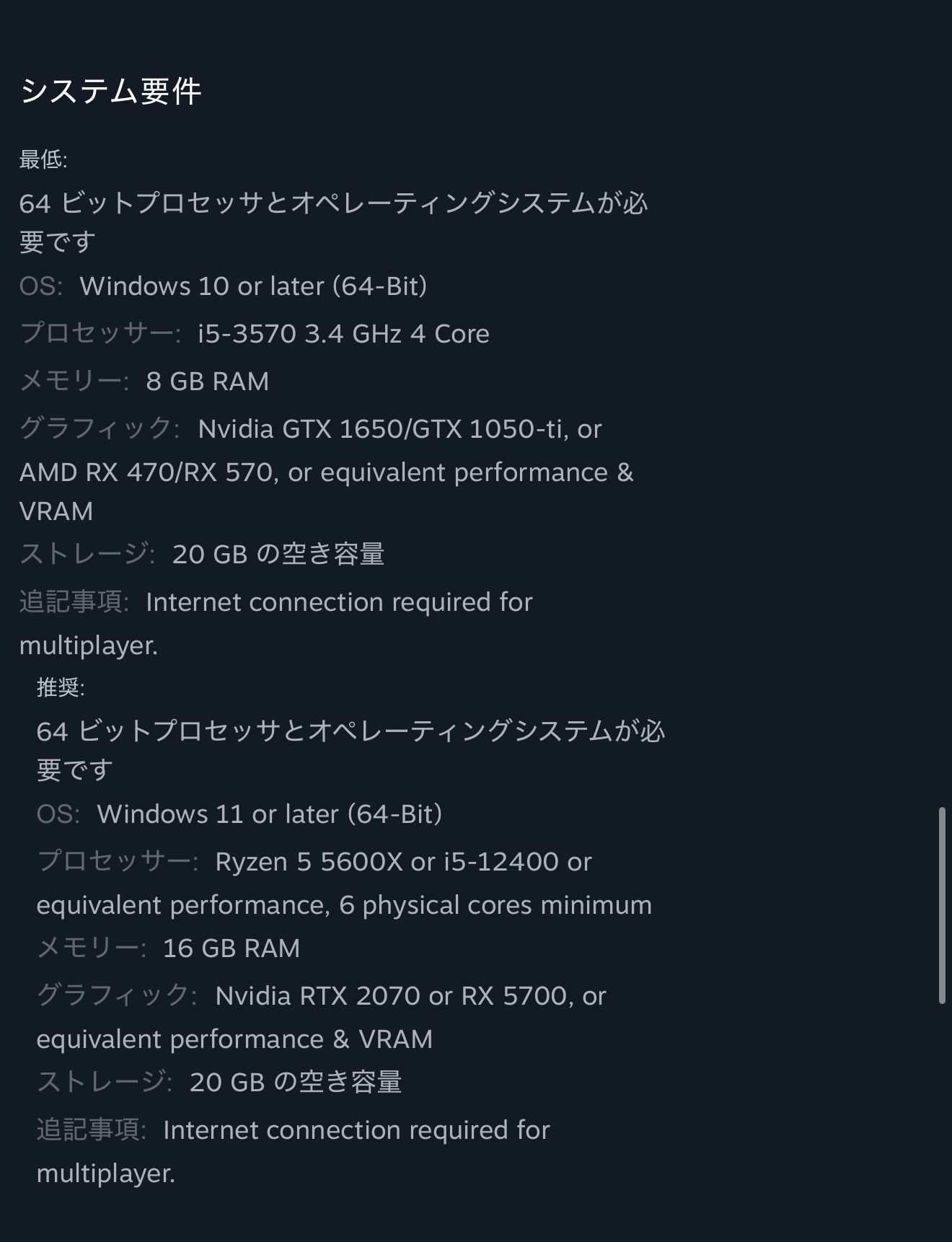Click the Windows 10 or later OS text
This screenshot has height=1242, width=952.
point(254,286)
